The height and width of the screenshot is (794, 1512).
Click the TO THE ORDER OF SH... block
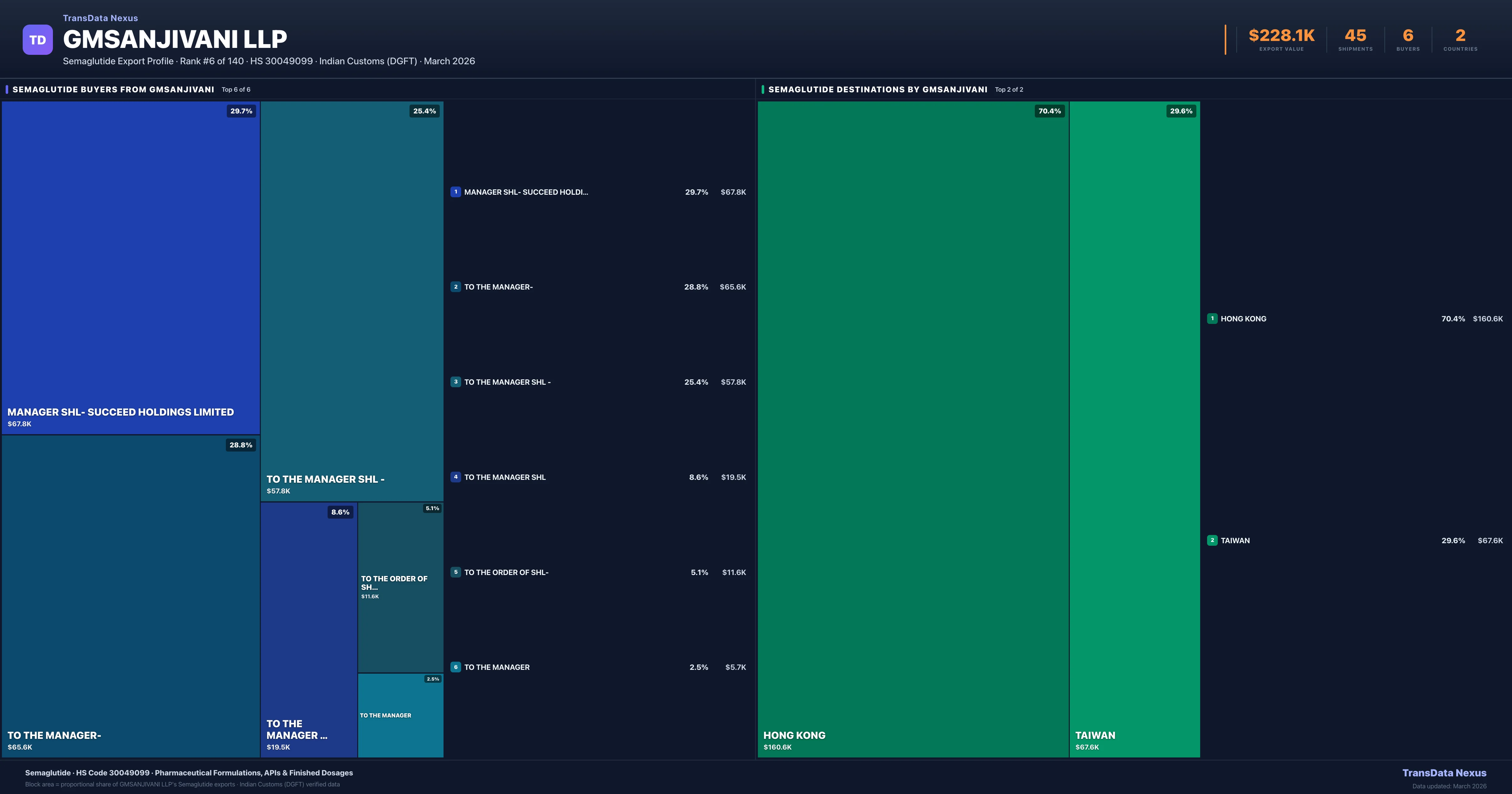pos(400,587)
